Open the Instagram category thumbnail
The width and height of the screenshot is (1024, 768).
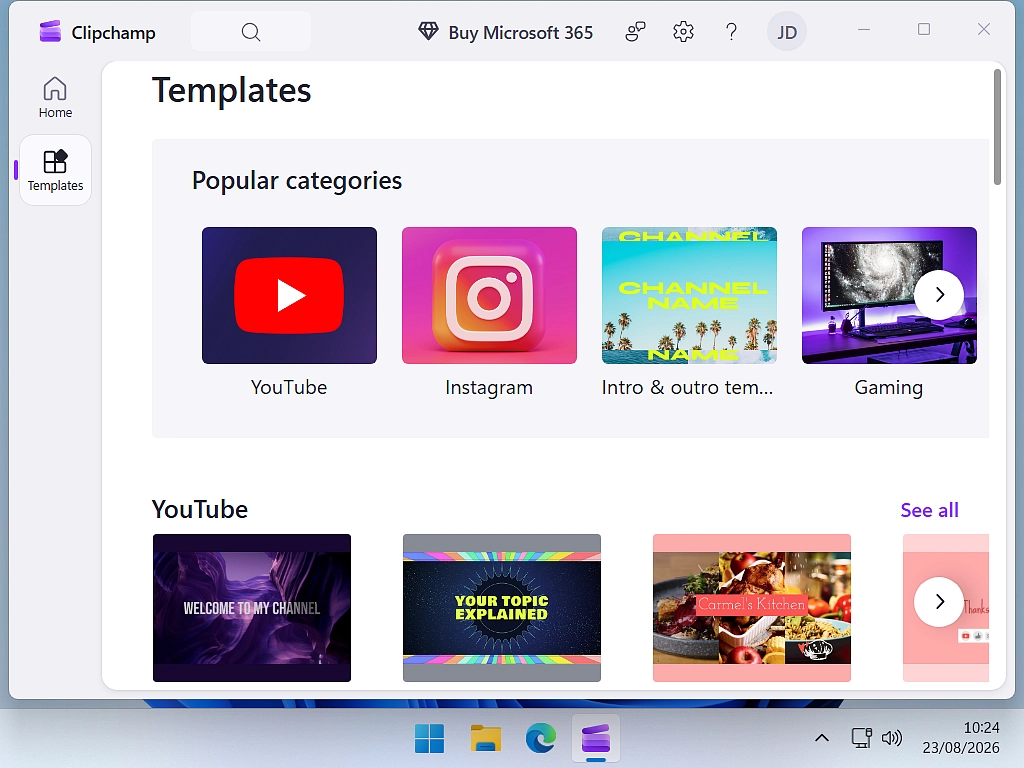tap(489, 295)
